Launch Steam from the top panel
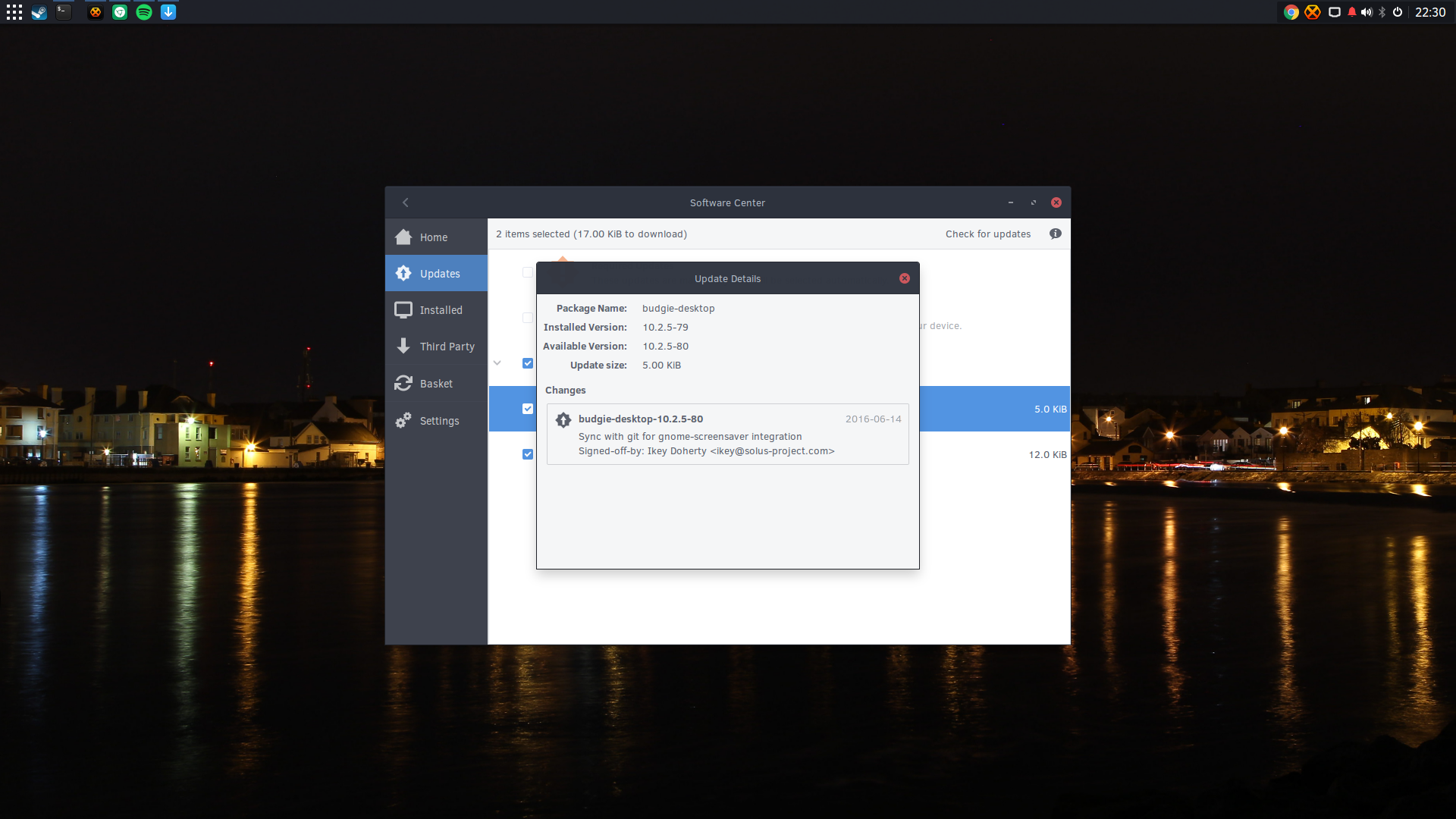1456x819 pixels. point(39,12)
